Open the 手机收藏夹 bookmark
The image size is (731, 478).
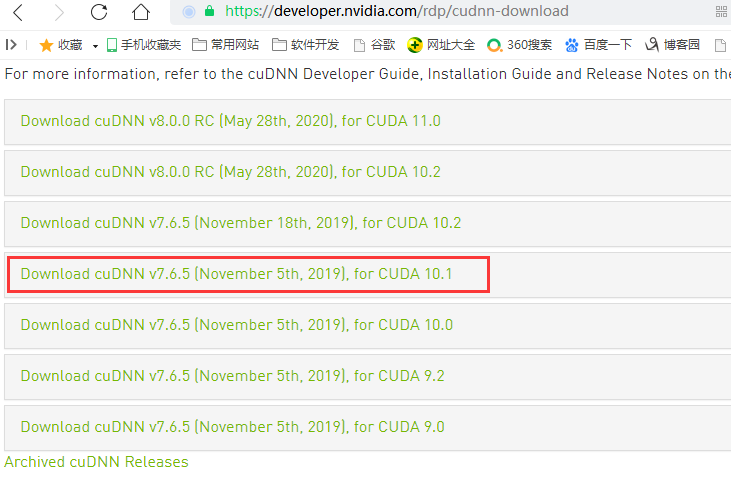click(x=144, y=45)
